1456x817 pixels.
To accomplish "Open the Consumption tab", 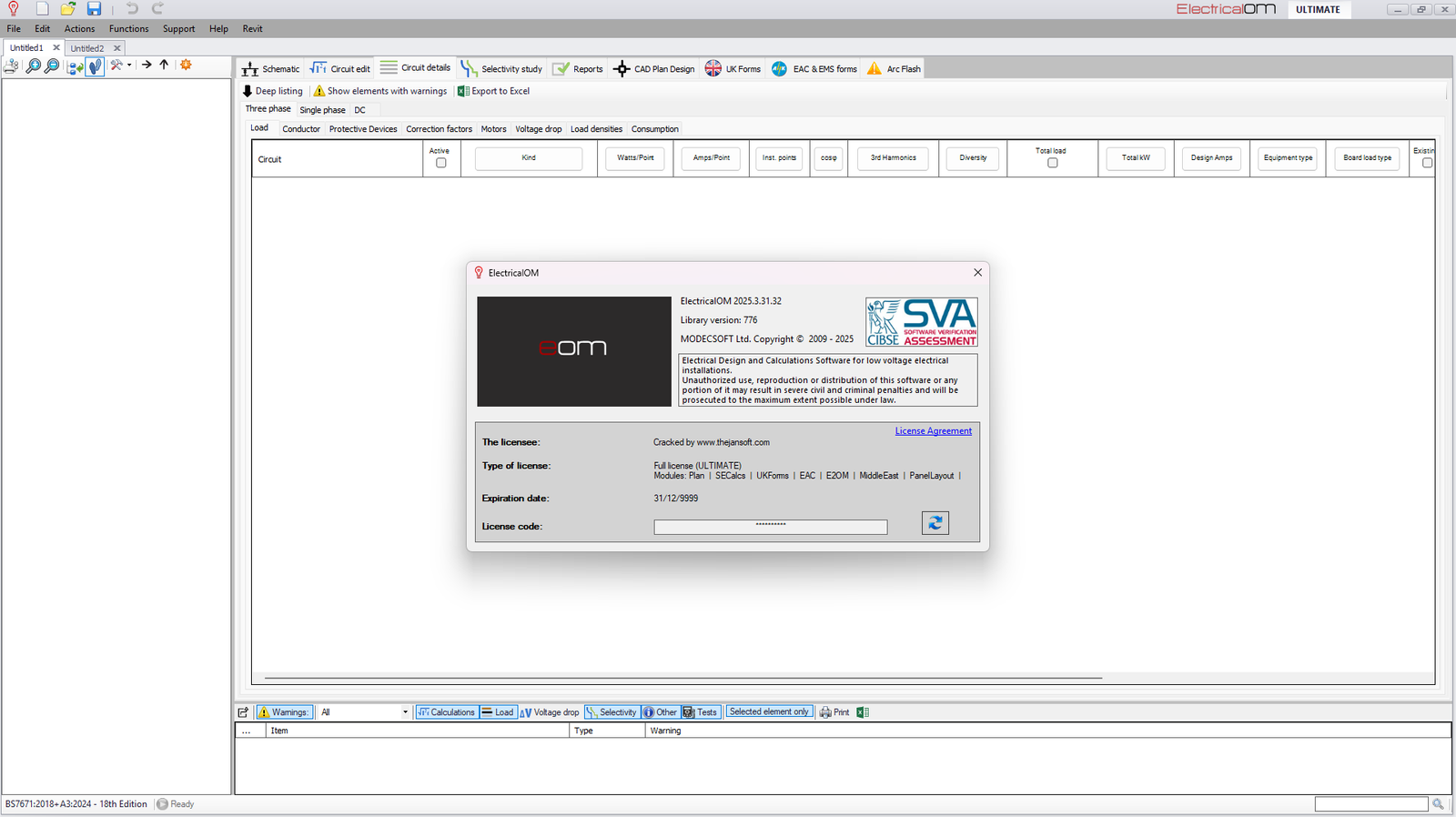I will point(655,129).
